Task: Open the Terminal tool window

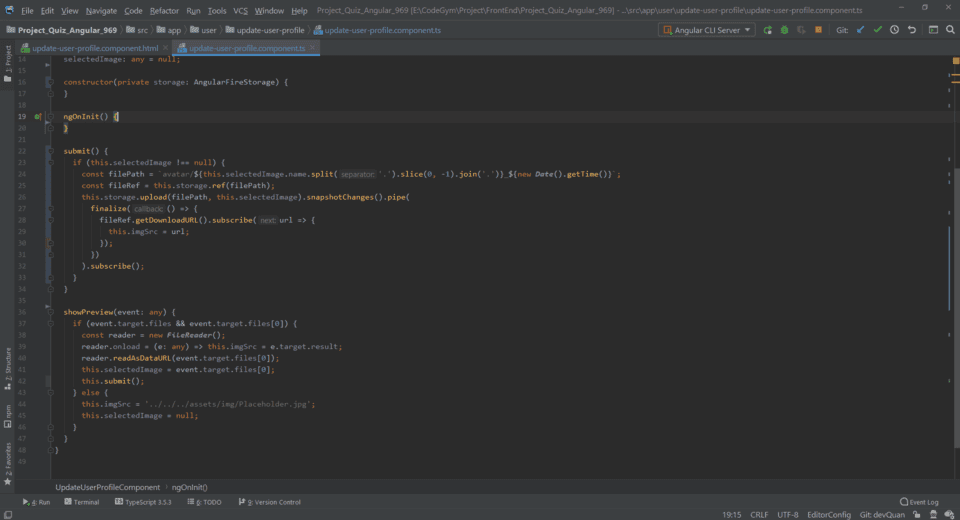Action: pos(80,502)
